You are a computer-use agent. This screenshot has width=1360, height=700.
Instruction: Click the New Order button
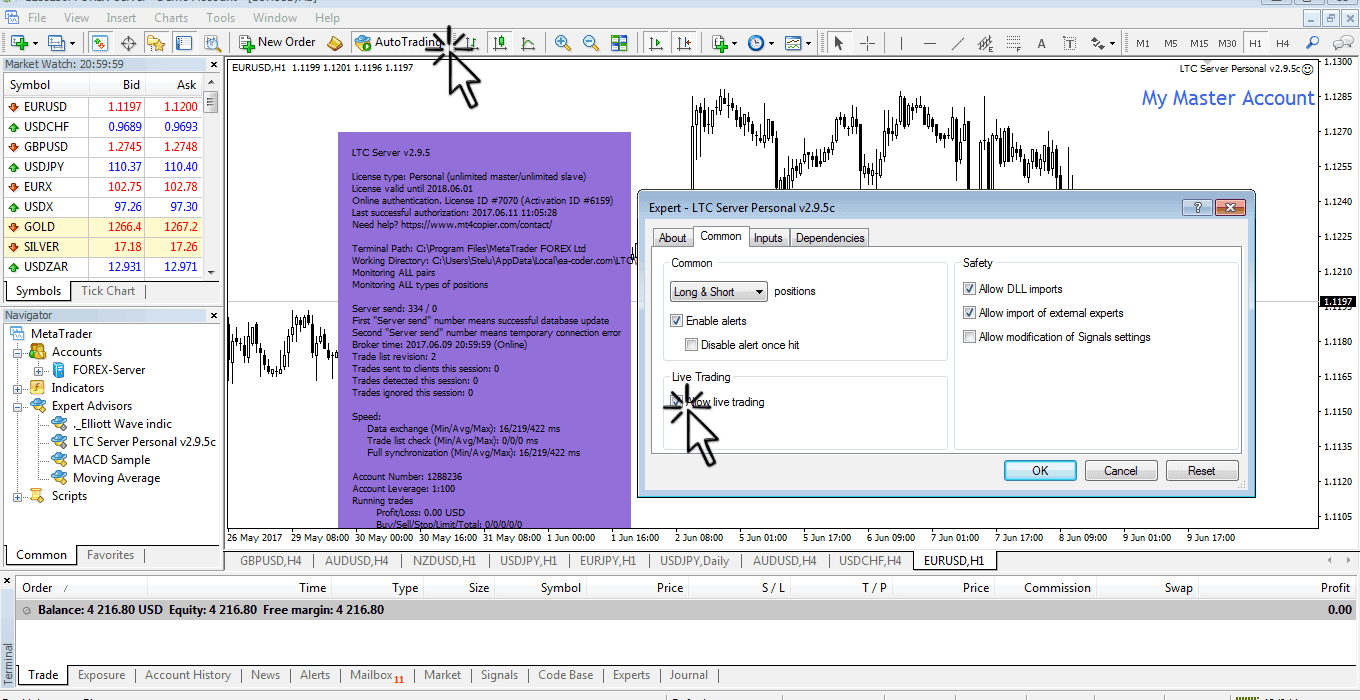[x=278, y=43]
